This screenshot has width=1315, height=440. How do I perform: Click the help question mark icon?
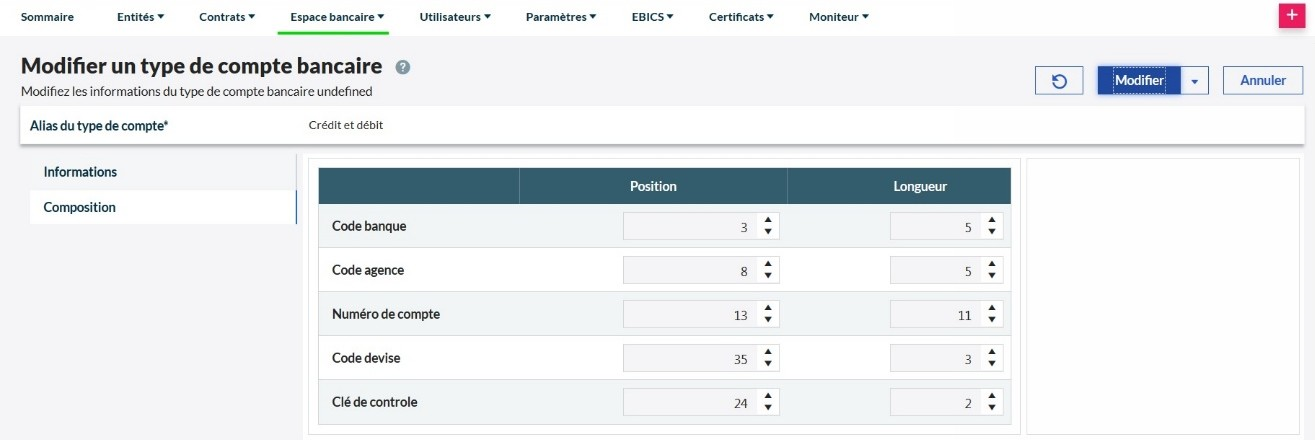[x=403, y=67]
